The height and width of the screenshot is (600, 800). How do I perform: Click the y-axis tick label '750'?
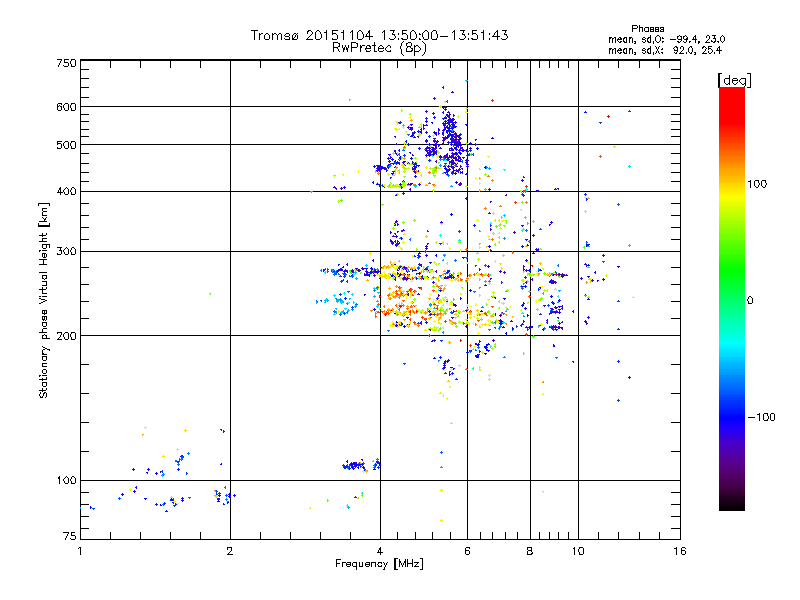click(66, 63)
